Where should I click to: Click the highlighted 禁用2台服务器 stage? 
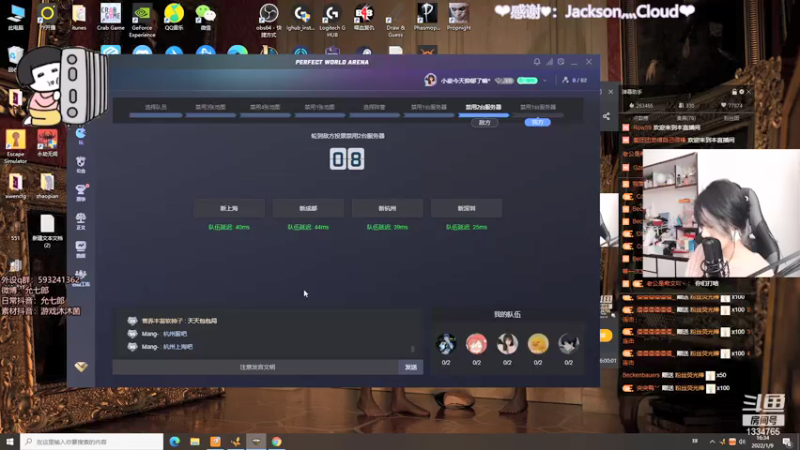484,107
